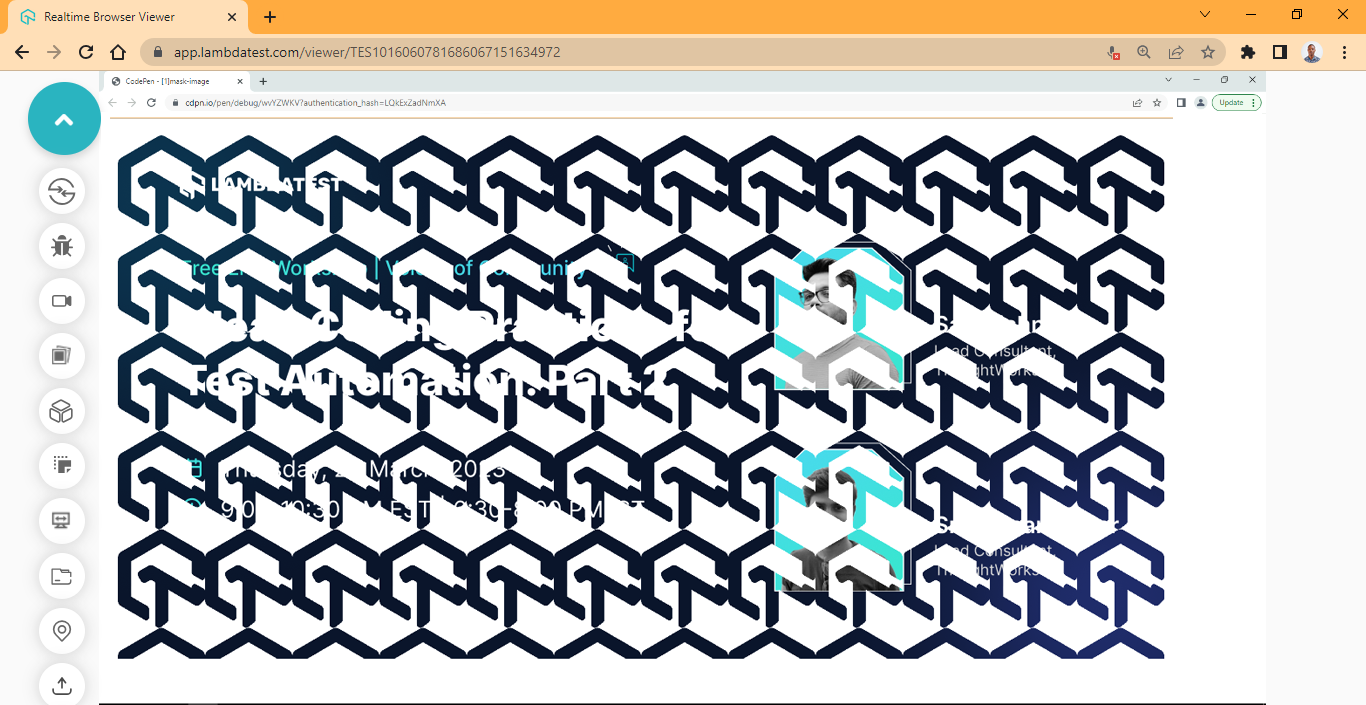Open the files and media folder icon
Viewport: 1366px width, 705px height.
(62, 575)
